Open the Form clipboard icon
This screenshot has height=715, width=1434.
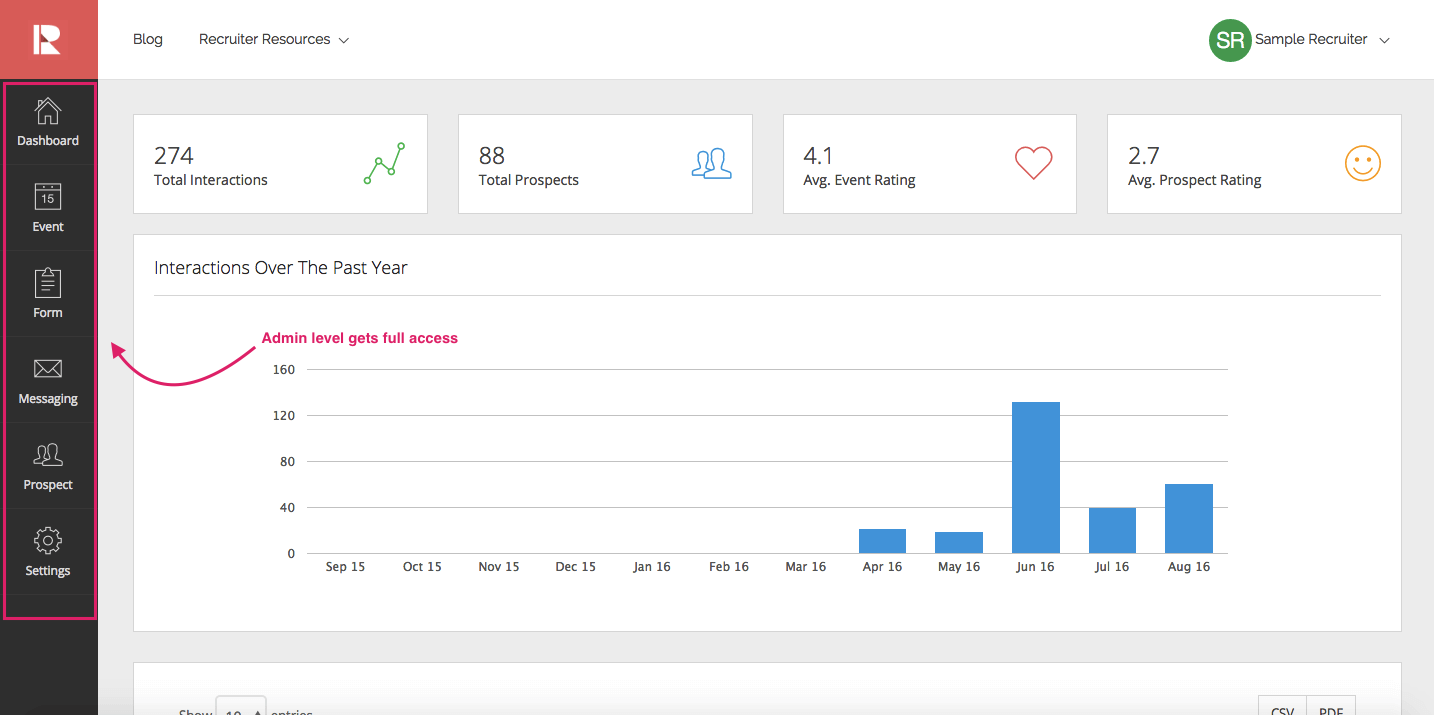point(48,283)
